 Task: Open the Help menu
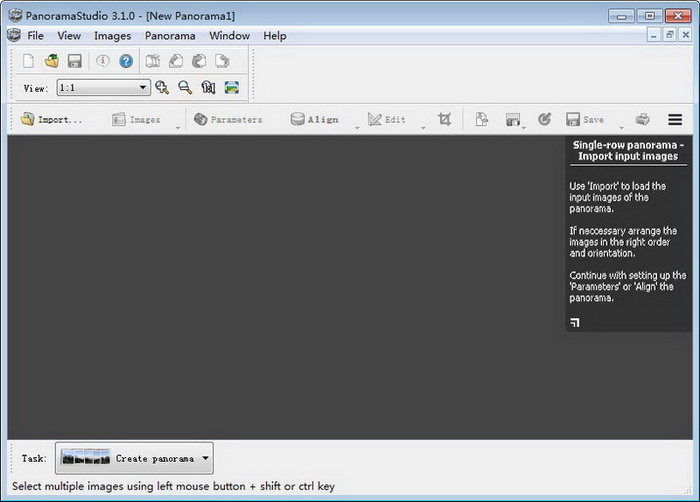[x=275, y=36]
